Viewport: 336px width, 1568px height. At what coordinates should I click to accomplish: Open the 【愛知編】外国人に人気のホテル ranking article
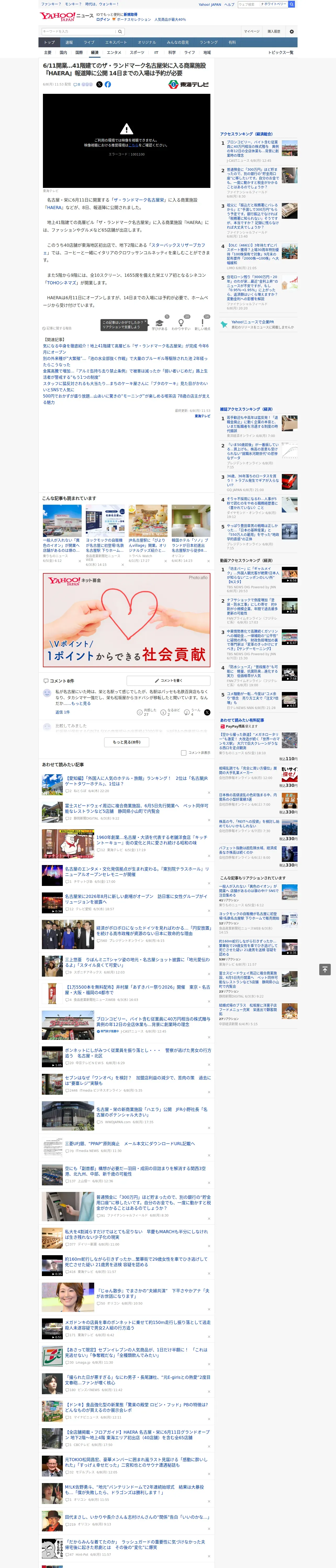137,781
